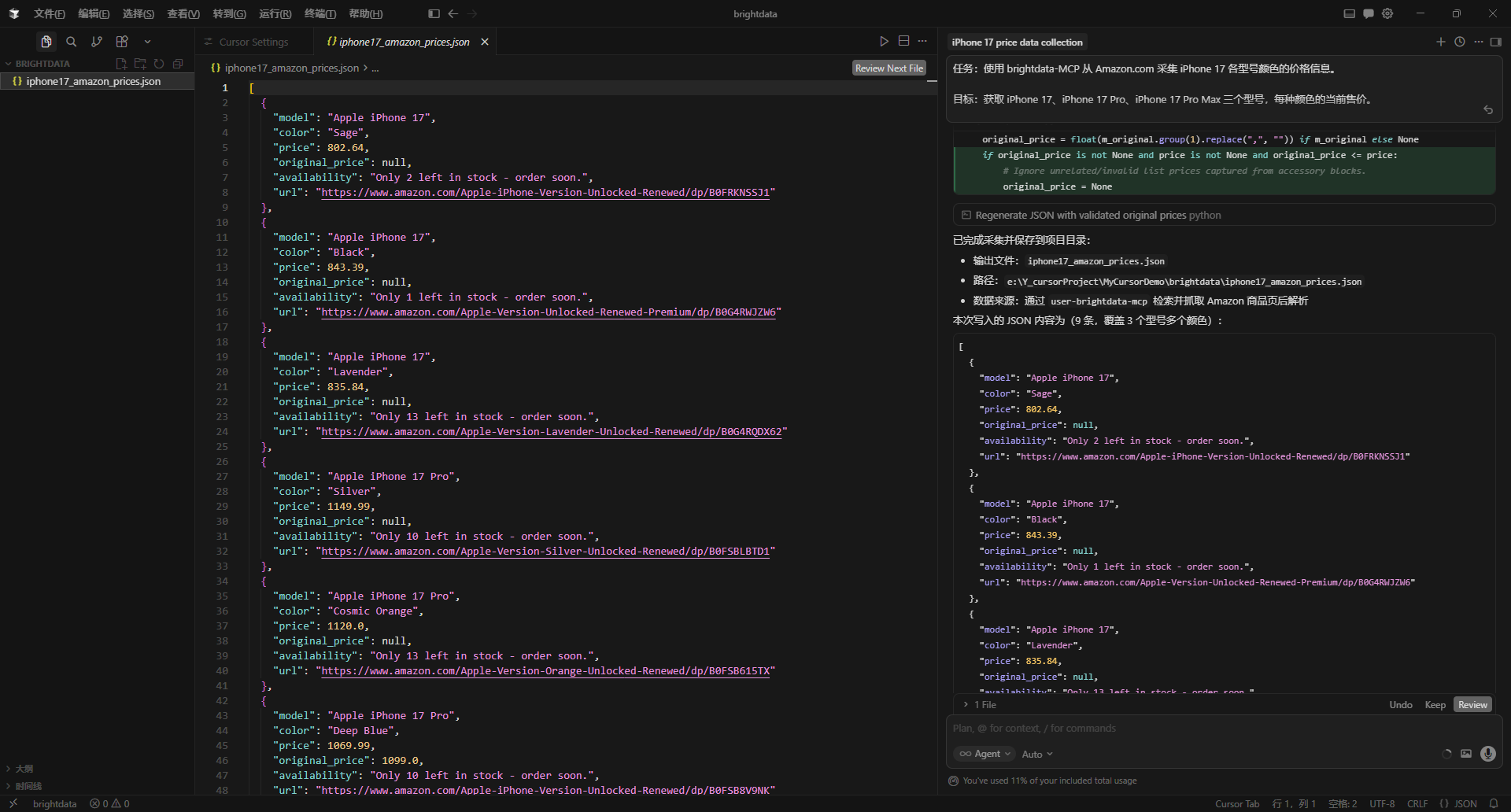Image resolution: width=1511 pixels, height=812 pixels.
Task: Toggle the bottom panel layout icon
Action: tap(1349, 13)
